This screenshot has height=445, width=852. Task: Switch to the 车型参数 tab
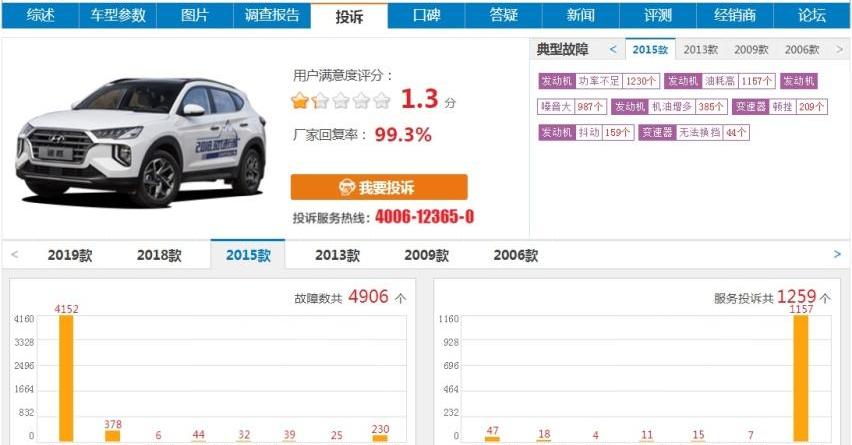coord(118,15)
